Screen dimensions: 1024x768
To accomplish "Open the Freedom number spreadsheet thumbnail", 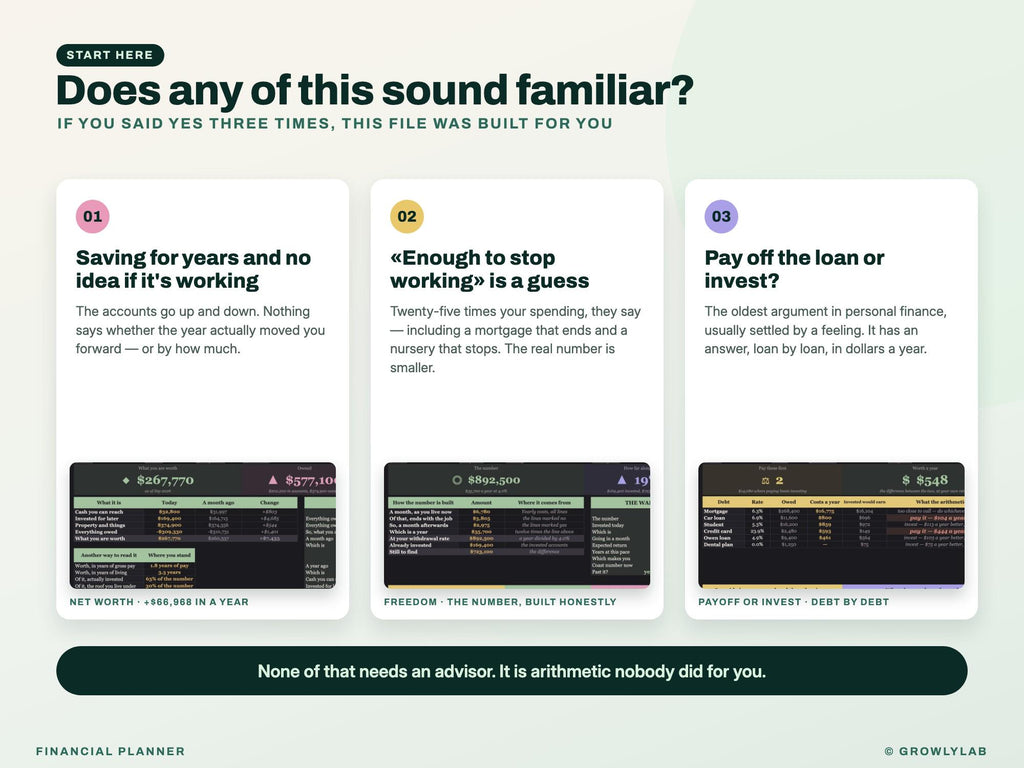I will pyautogui.click(x=517, y=525).
